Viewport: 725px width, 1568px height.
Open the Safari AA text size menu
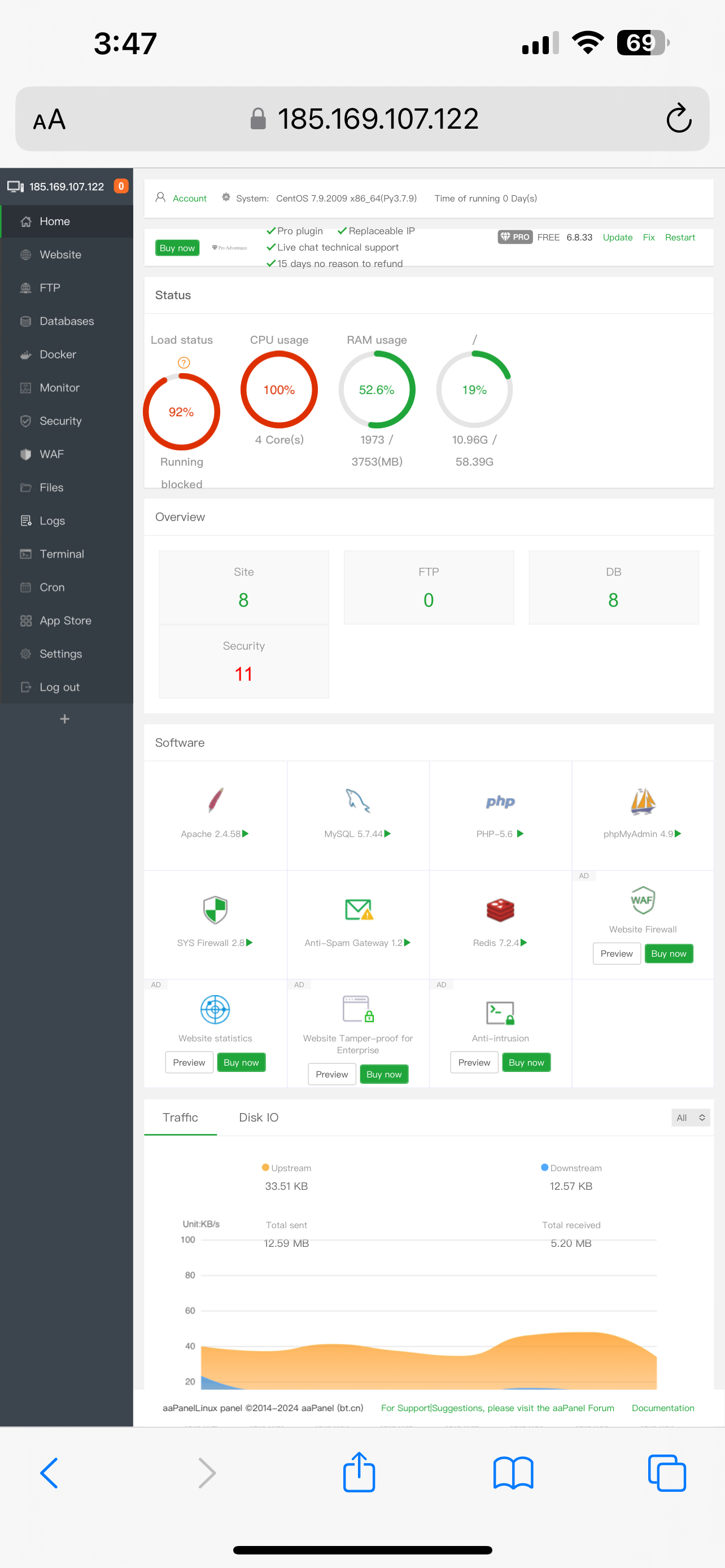tap(49, 119)
